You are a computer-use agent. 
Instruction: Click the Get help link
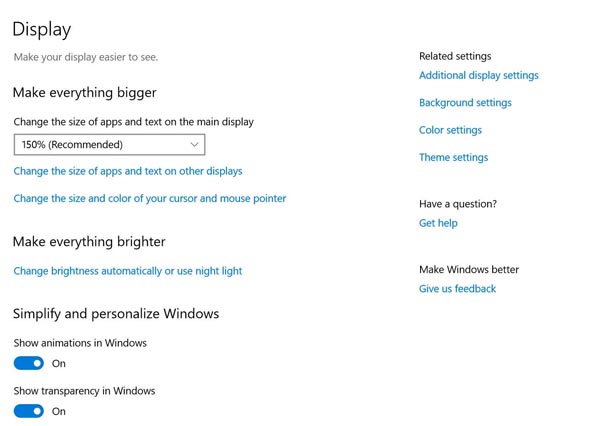click(438, 223)
